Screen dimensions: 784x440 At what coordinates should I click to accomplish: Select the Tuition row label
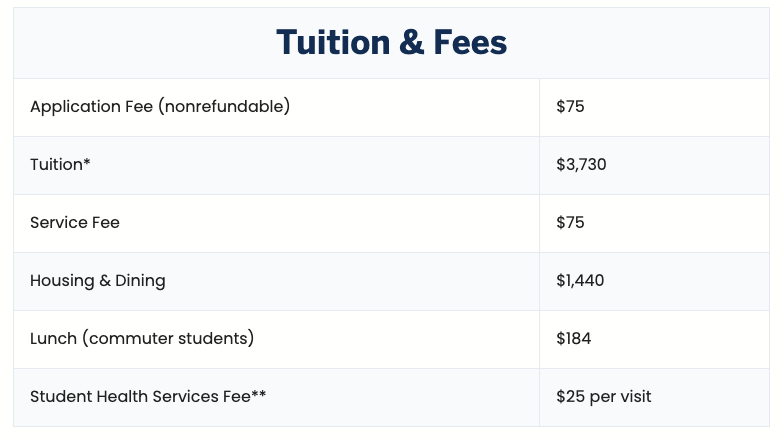pos(57,164)
